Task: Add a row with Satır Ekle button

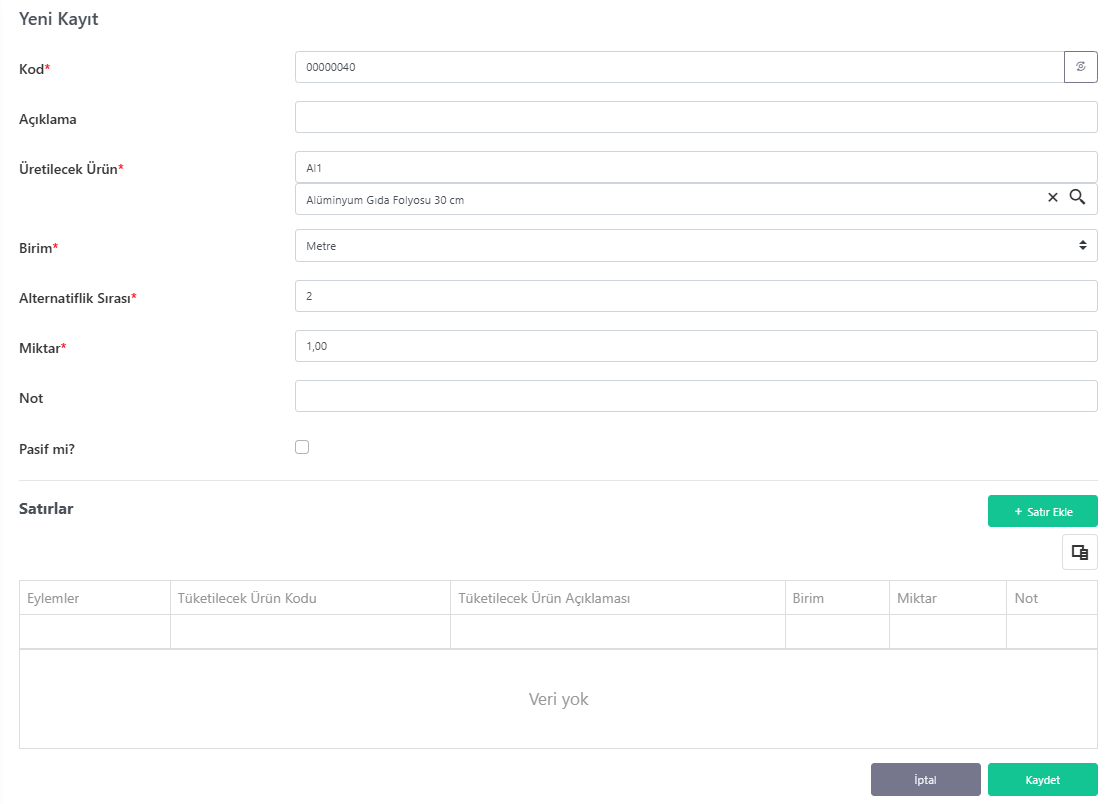Action: (x=1043, y=511)
